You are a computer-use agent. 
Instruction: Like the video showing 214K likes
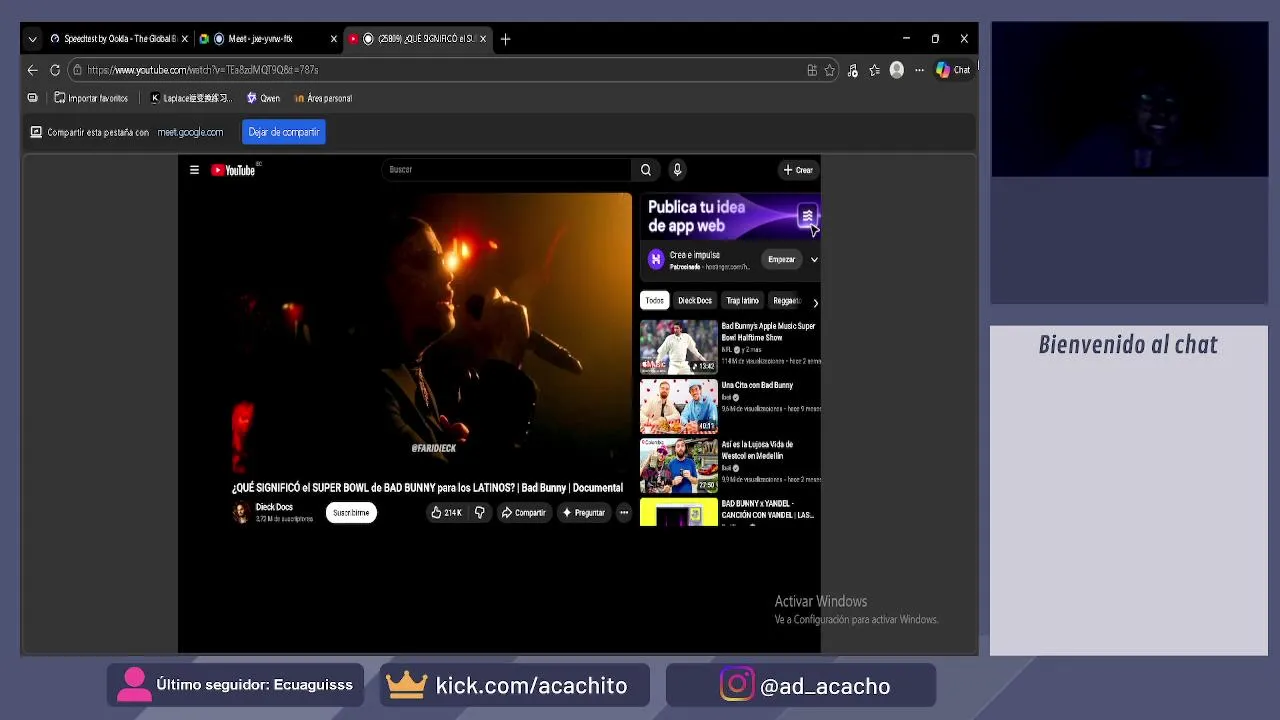[446, 513]
